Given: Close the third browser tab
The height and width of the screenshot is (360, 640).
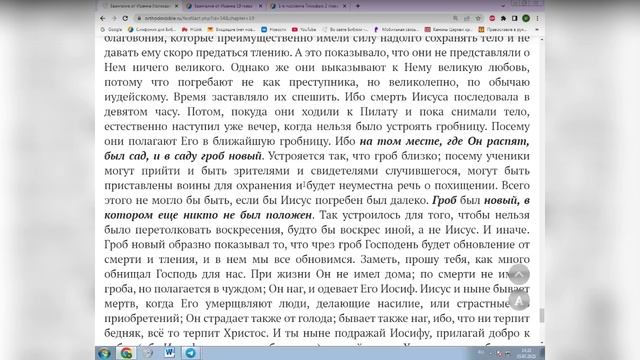Looking at the screenshot, I should 344,6.
